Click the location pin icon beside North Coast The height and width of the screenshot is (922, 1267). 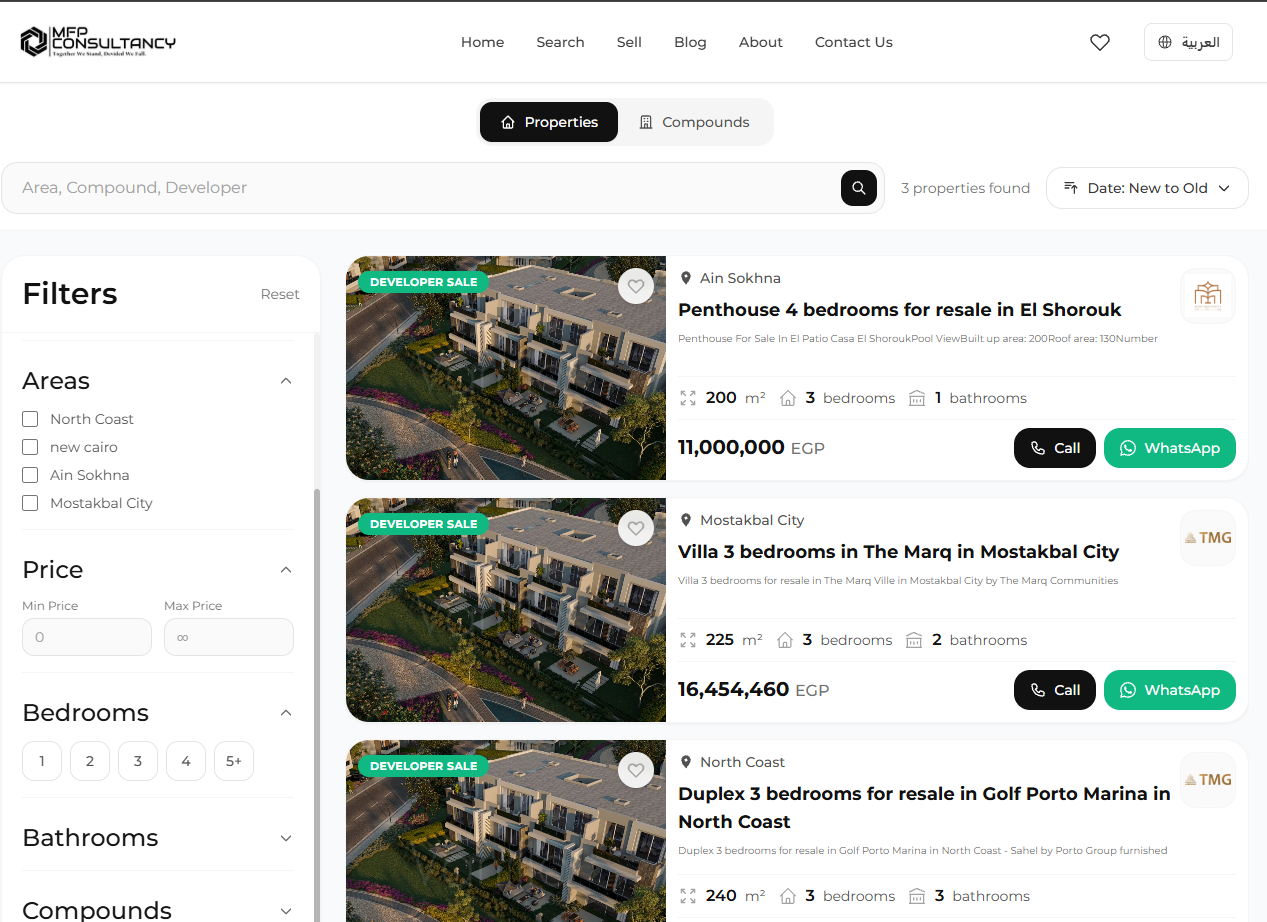click(686, 761)
